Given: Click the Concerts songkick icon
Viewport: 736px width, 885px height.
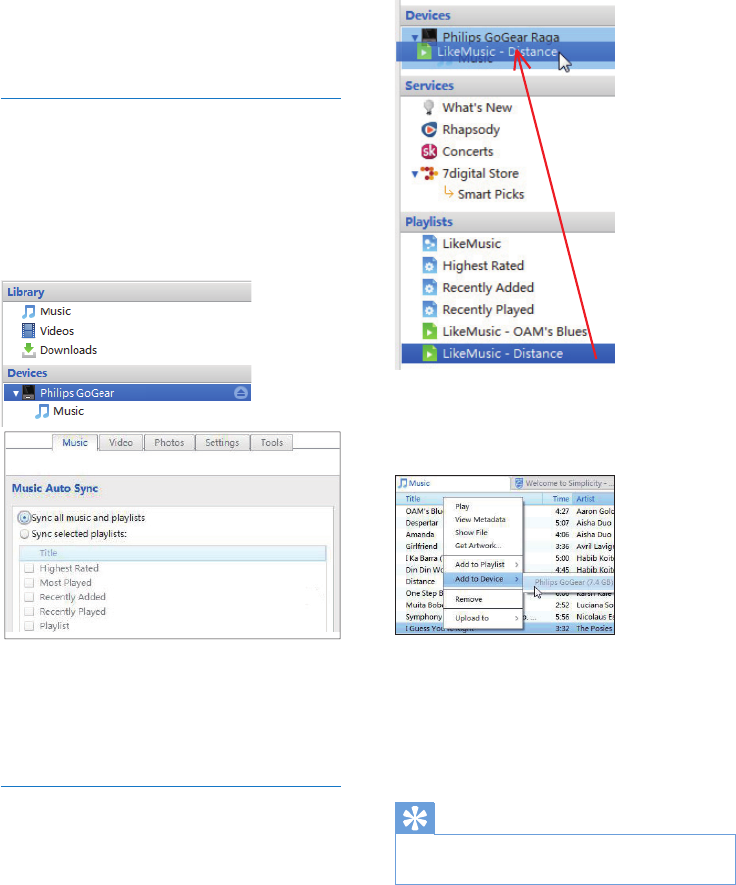Looking at the screenshot, I should click(429, 151).
